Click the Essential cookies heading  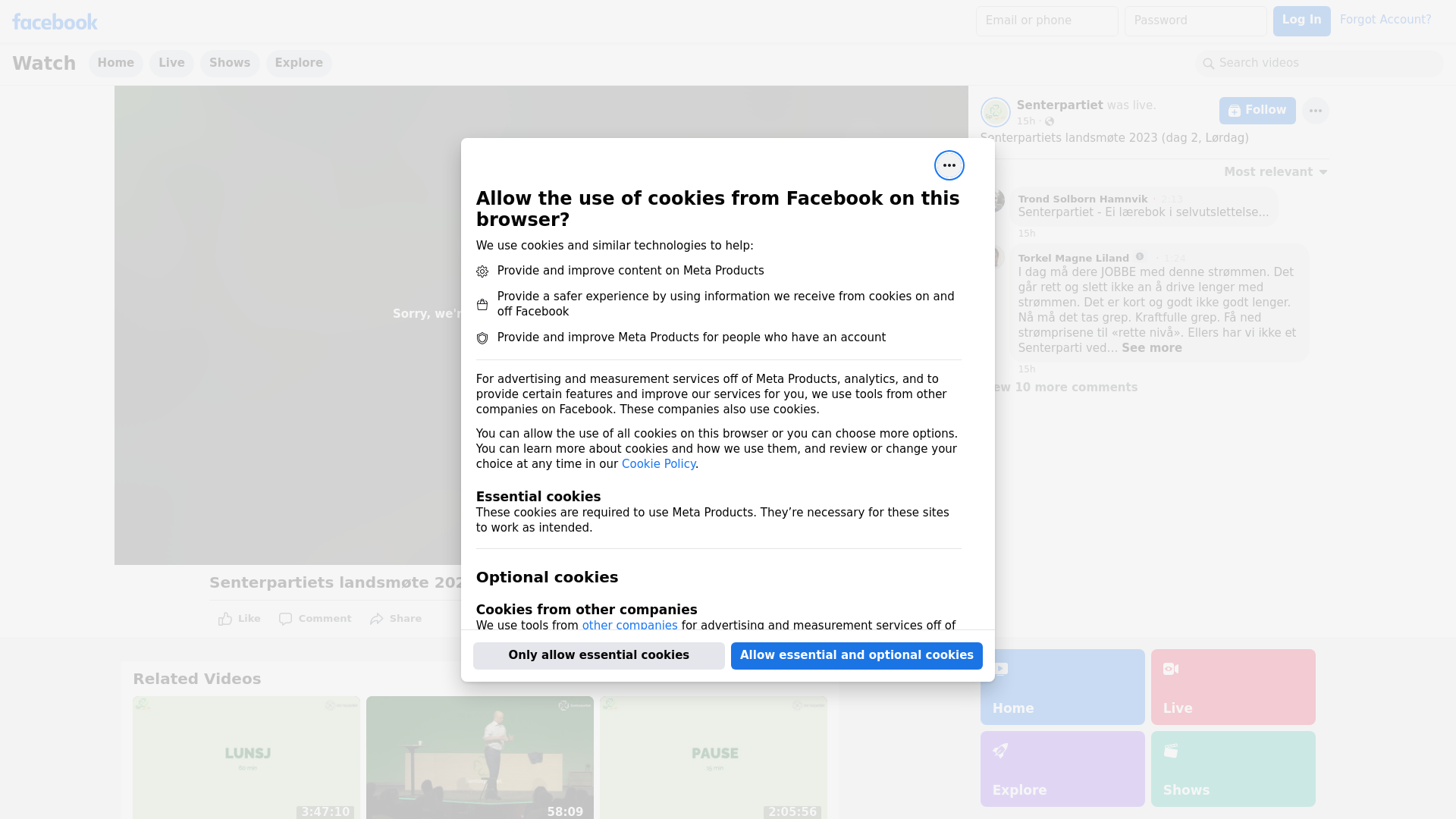(538, 497)
